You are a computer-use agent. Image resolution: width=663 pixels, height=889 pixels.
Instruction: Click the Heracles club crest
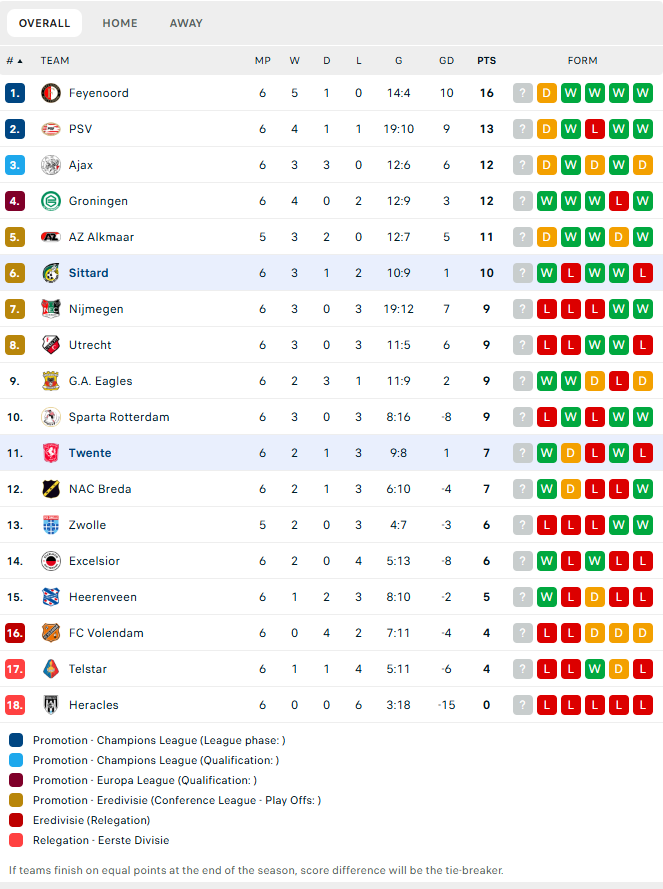pos(51,705)
